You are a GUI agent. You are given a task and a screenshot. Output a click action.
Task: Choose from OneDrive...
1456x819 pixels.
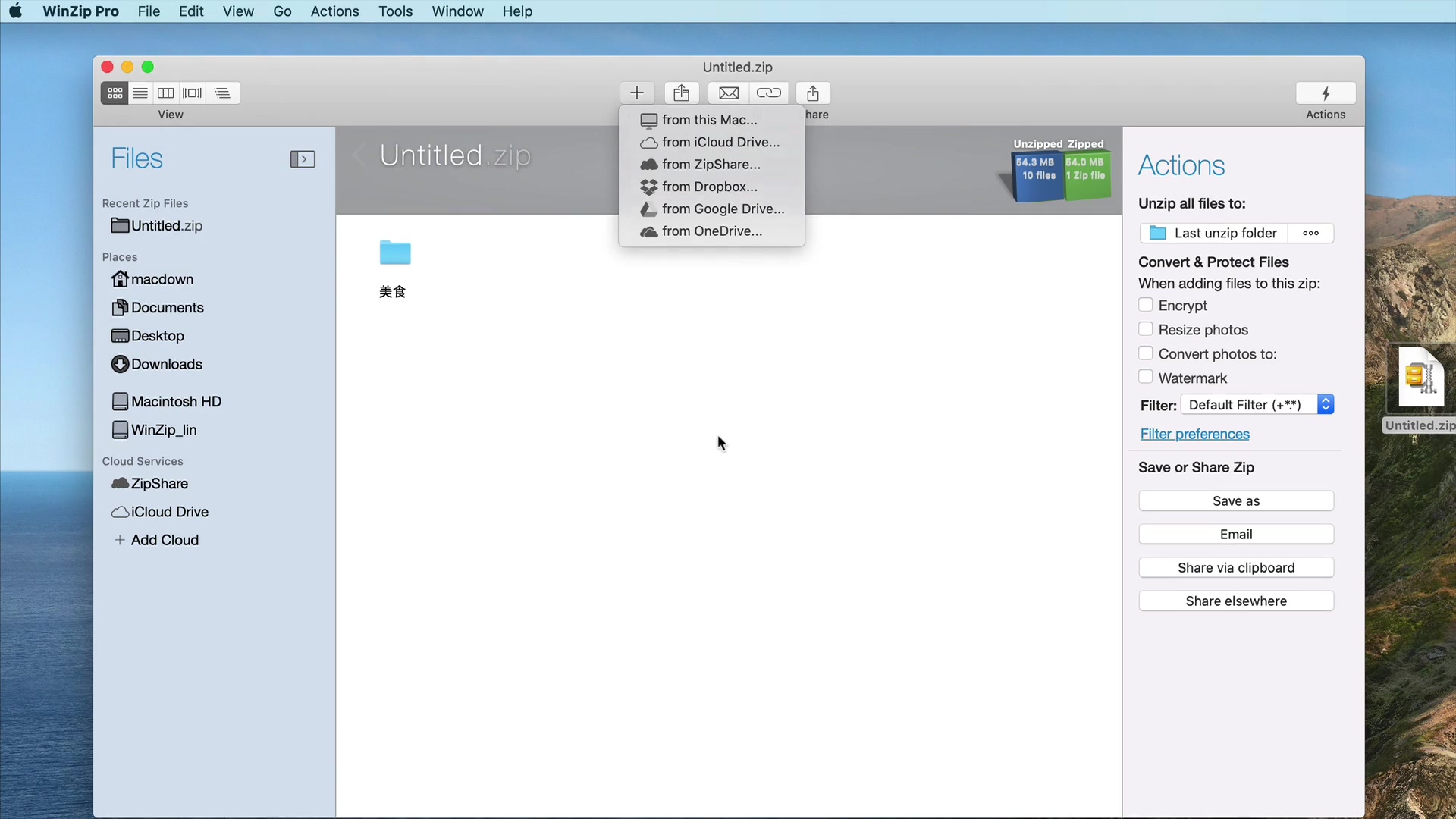(x=711, y=231)
